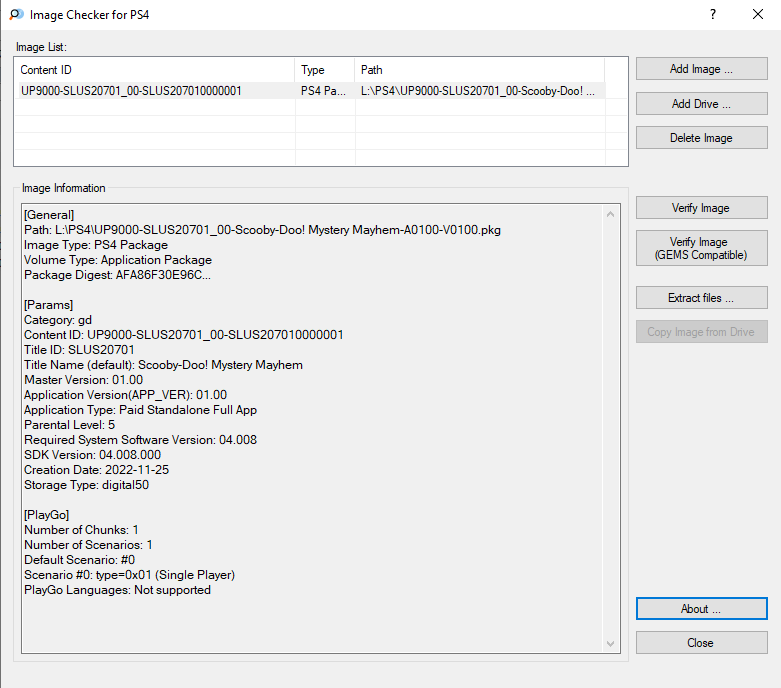Click the [PlayGo] section heading
781x688 pixels.
click(46, 514)
